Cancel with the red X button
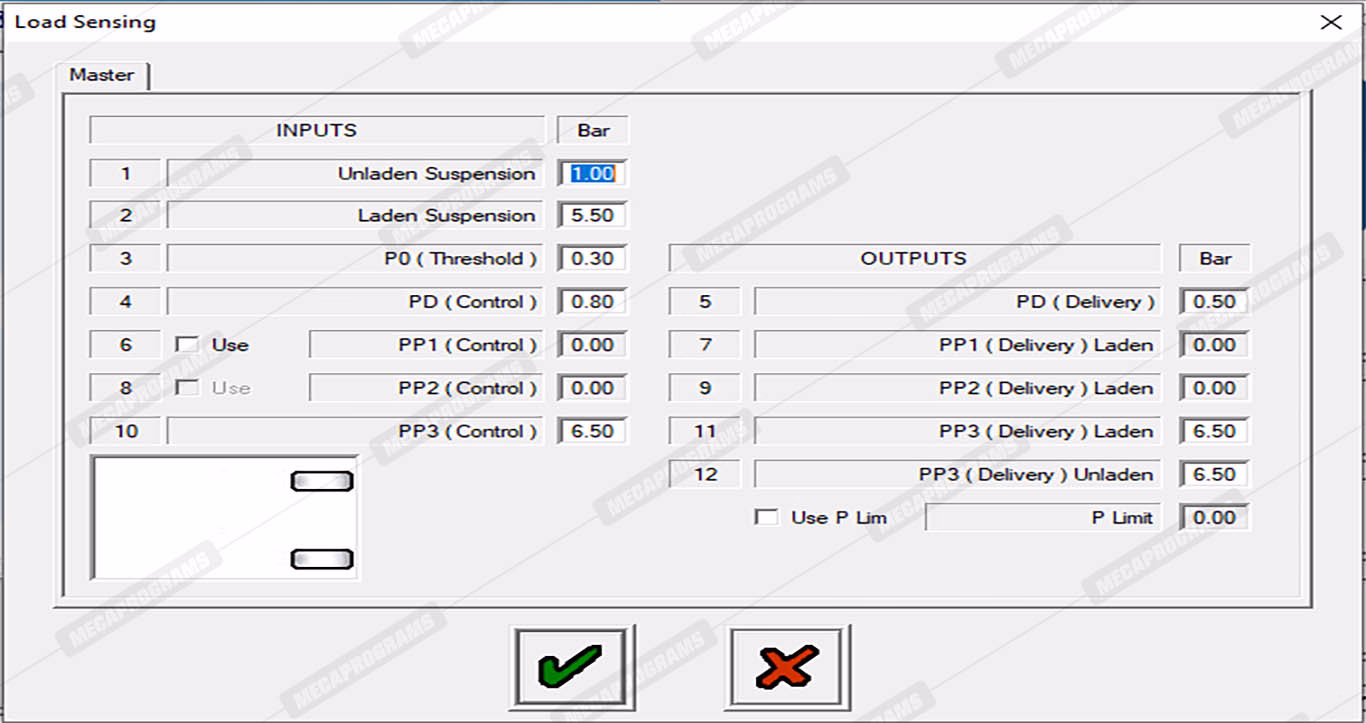This screenshot has width=1366, height=723. pos(788,667)
